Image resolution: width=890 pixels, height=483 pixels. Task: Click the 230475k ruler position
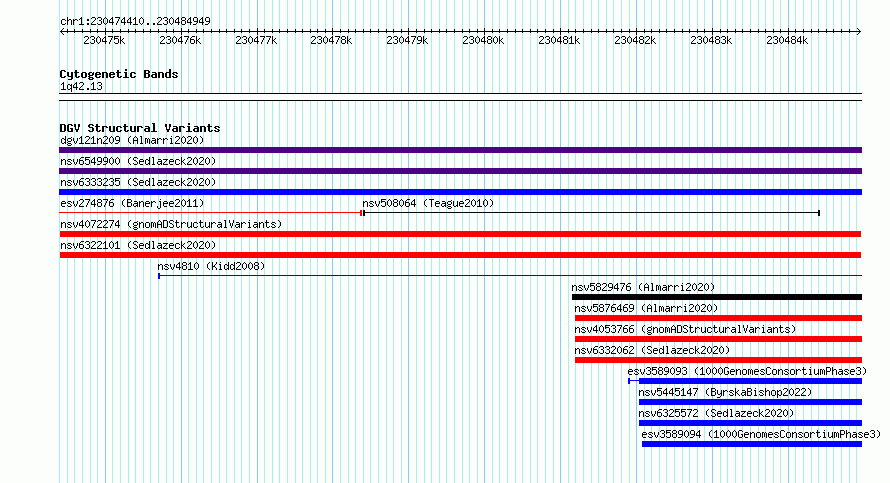(x=104, y=40)
